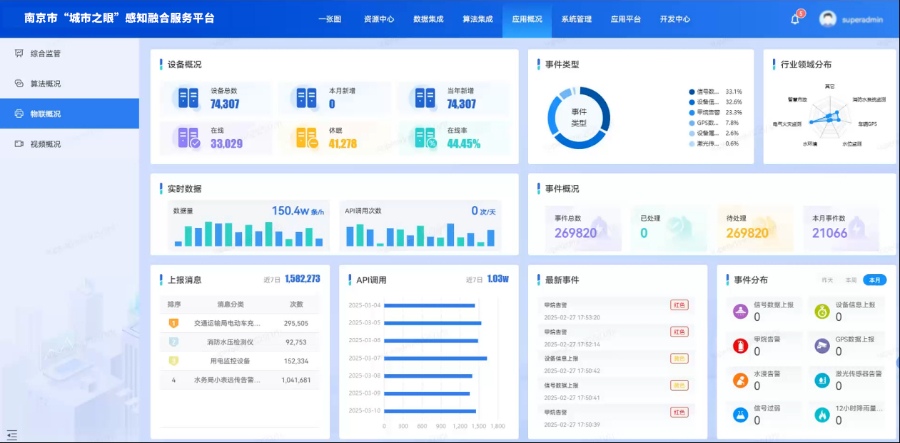This screenshot has height=443, width=900.
Task: Click the superadmin user avatar
Action: (827, 19)
